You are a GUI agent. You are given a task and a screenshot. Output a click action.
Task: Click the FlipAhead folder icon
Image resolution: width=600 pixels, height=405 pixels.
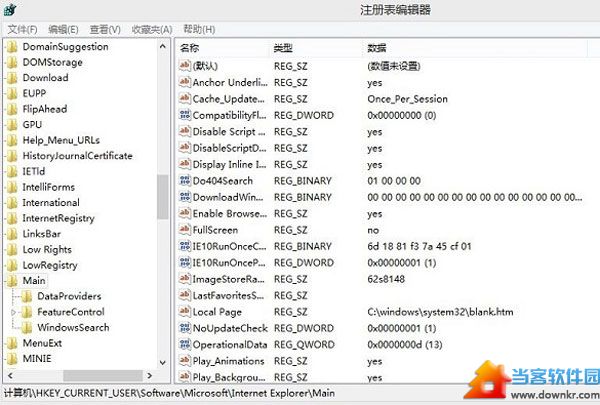(12, 109)
